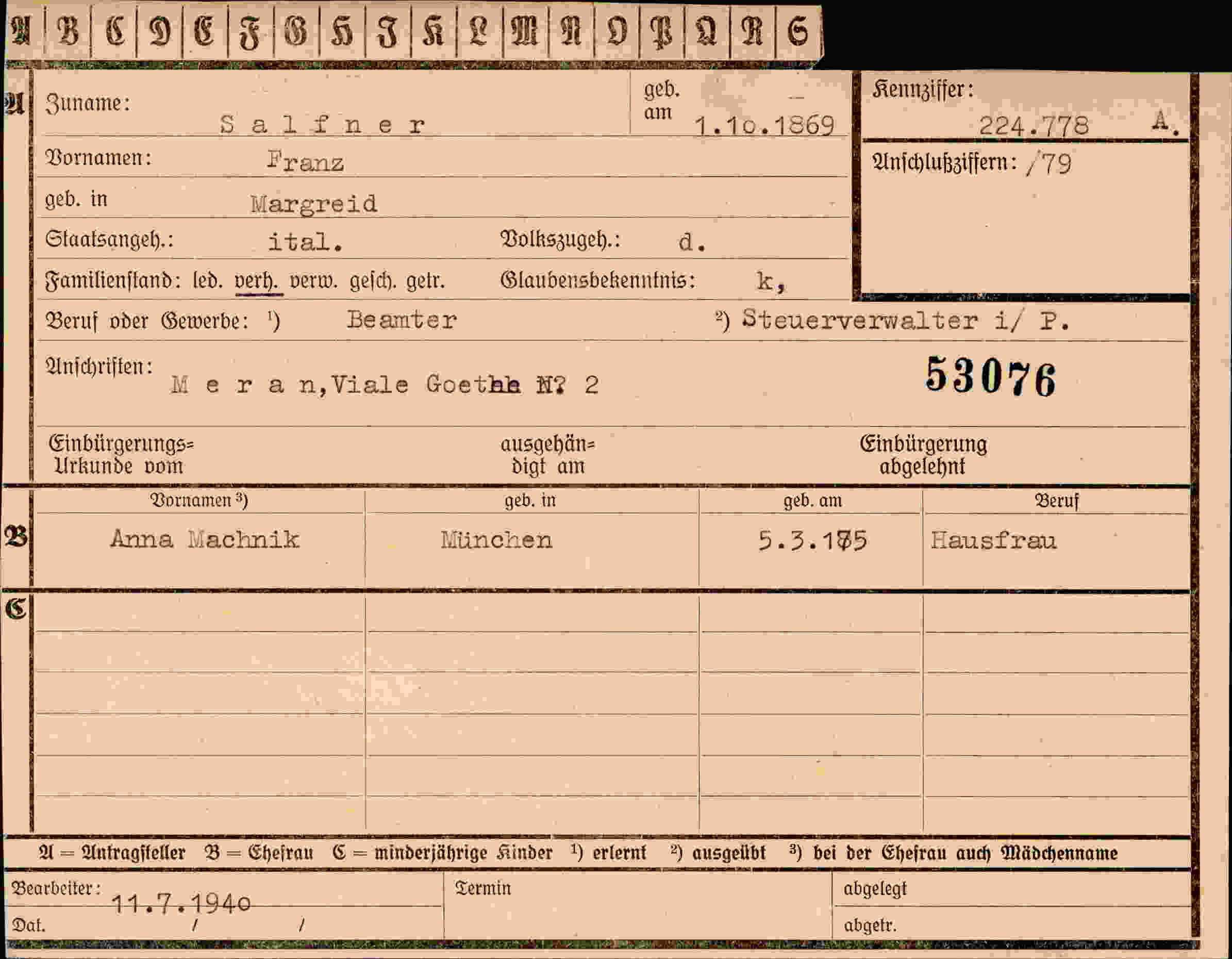Click the 'Glaubensbekenntnis:' label

(597, 280)
